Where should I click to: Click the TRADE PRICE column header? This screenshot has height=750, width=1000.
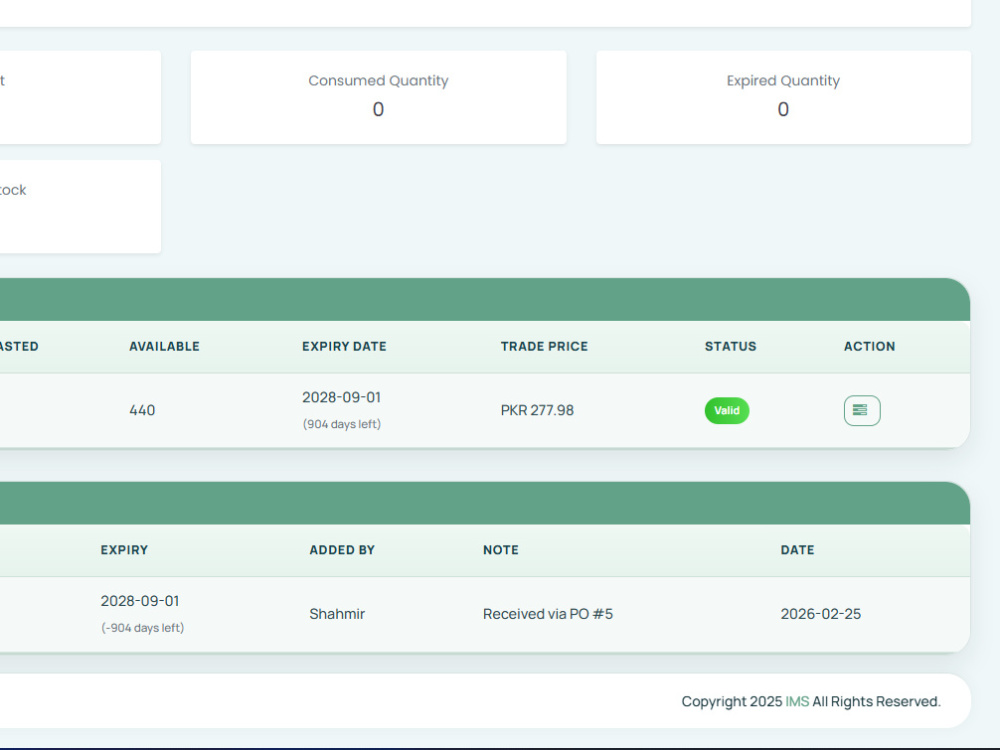(x=544, y=346)
